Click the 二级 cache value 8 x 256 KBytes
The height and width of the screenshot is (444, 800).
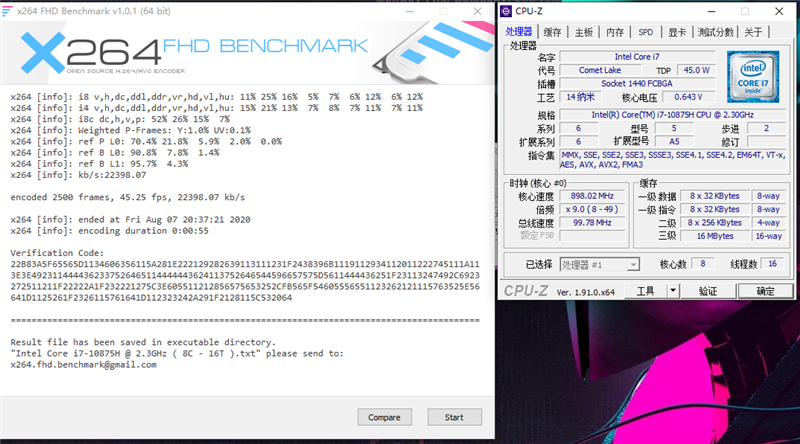(x=715, y=223)
